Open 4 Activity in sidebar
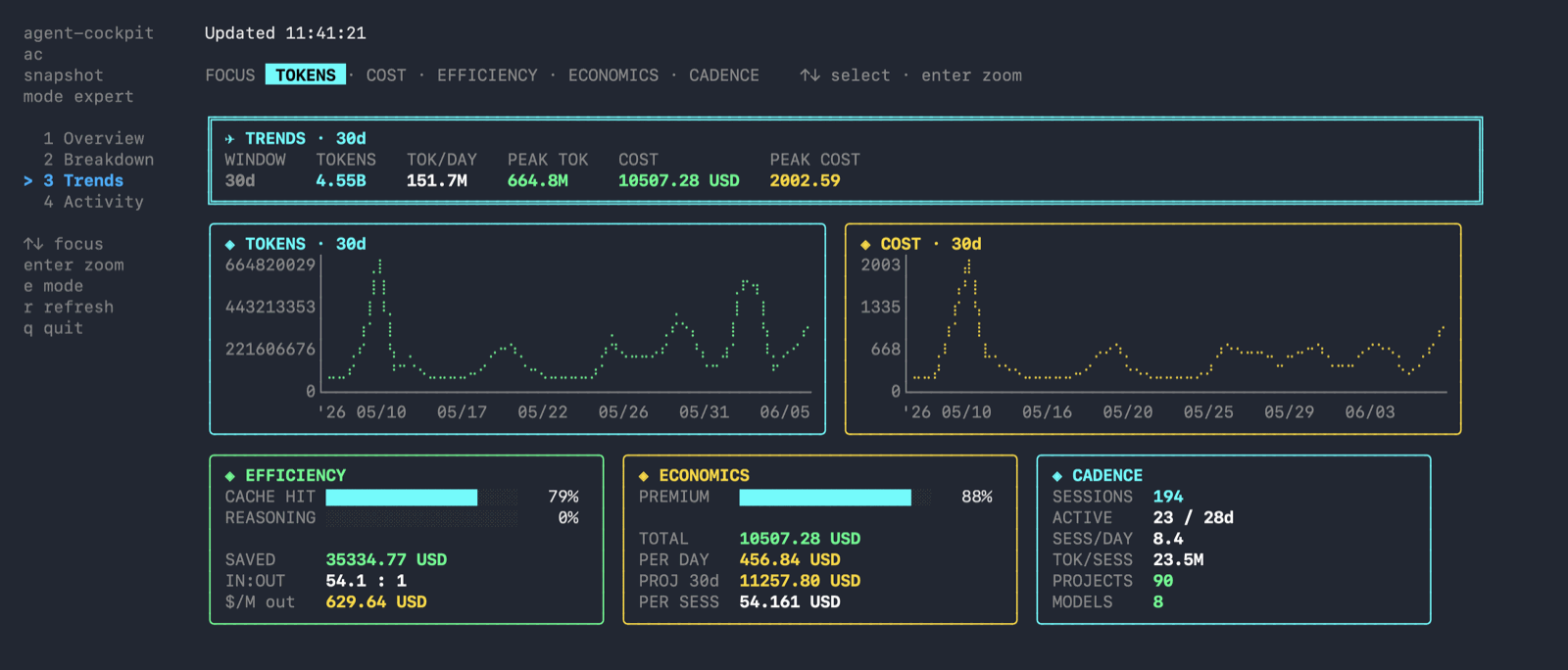This screenshot has width=1568, height=670. click(94, 202)
